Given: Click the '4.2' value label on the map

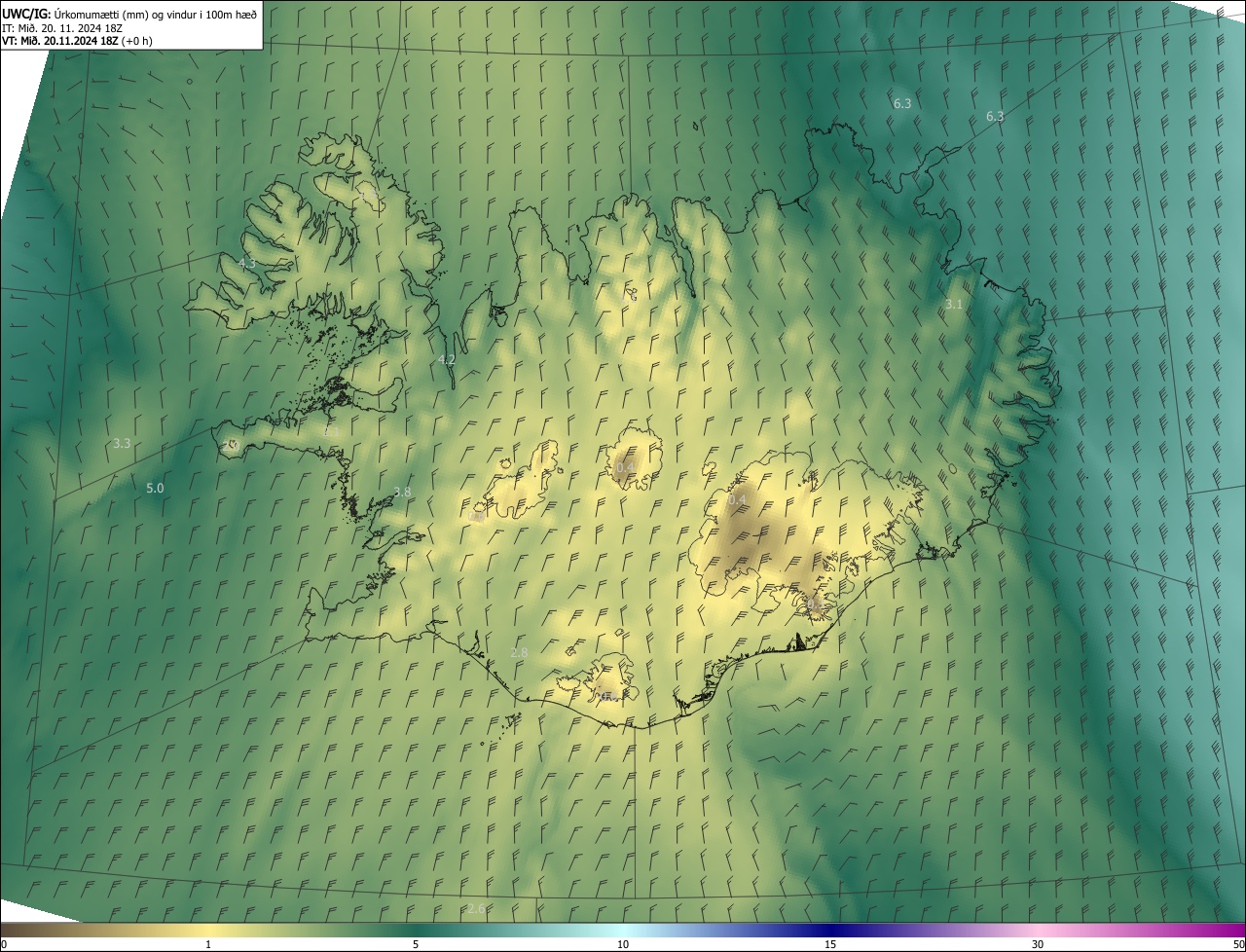Looking at the screenshot, I should click(x=447, y=359).
